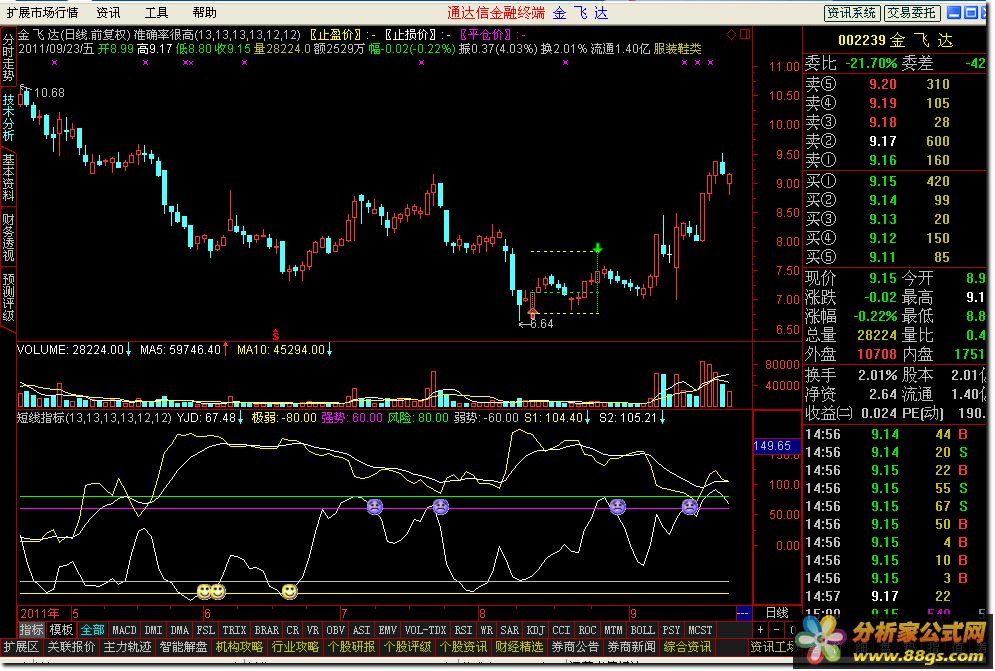
Task: Click the 〖止盈价〗 label
Action: tap(337, 34)
